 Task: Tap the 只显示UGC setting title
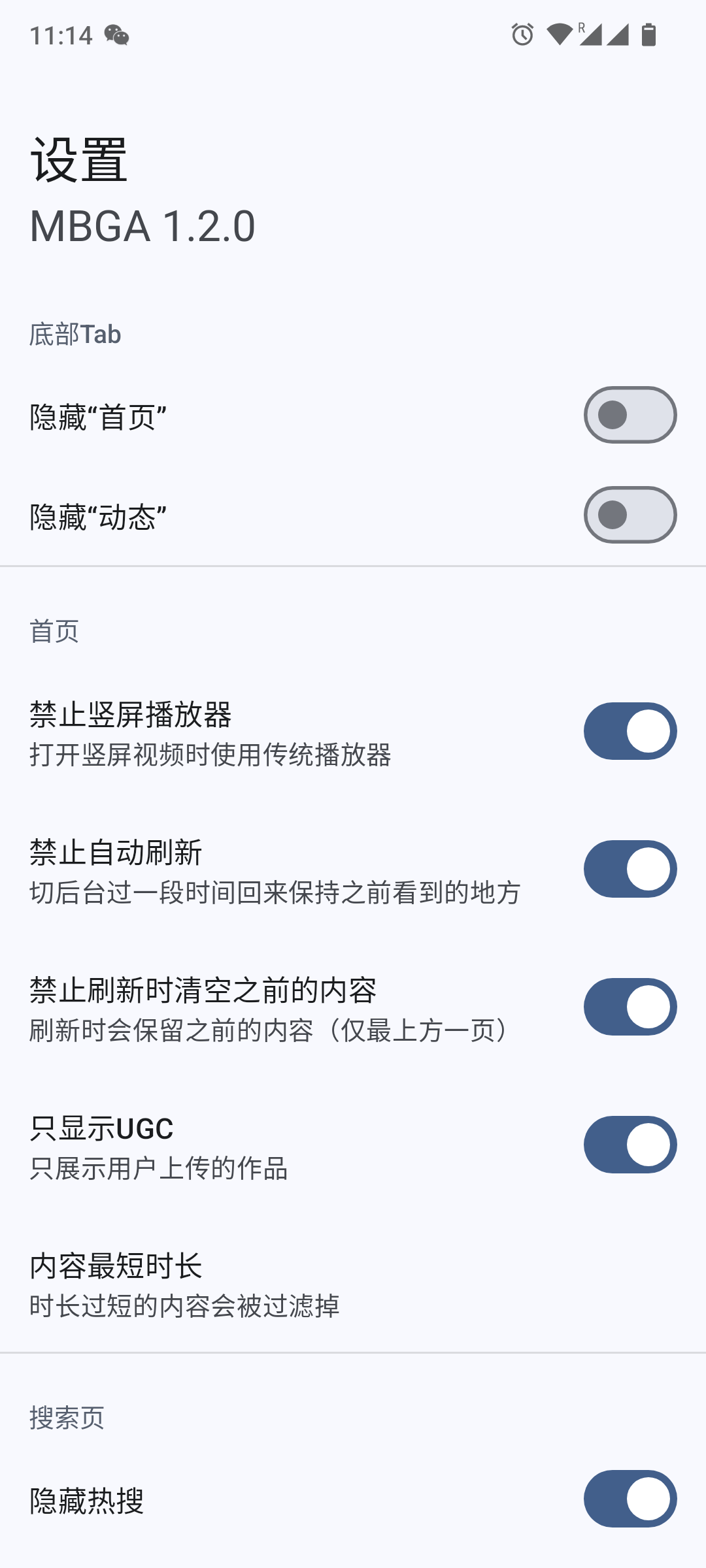[101, 1128]
